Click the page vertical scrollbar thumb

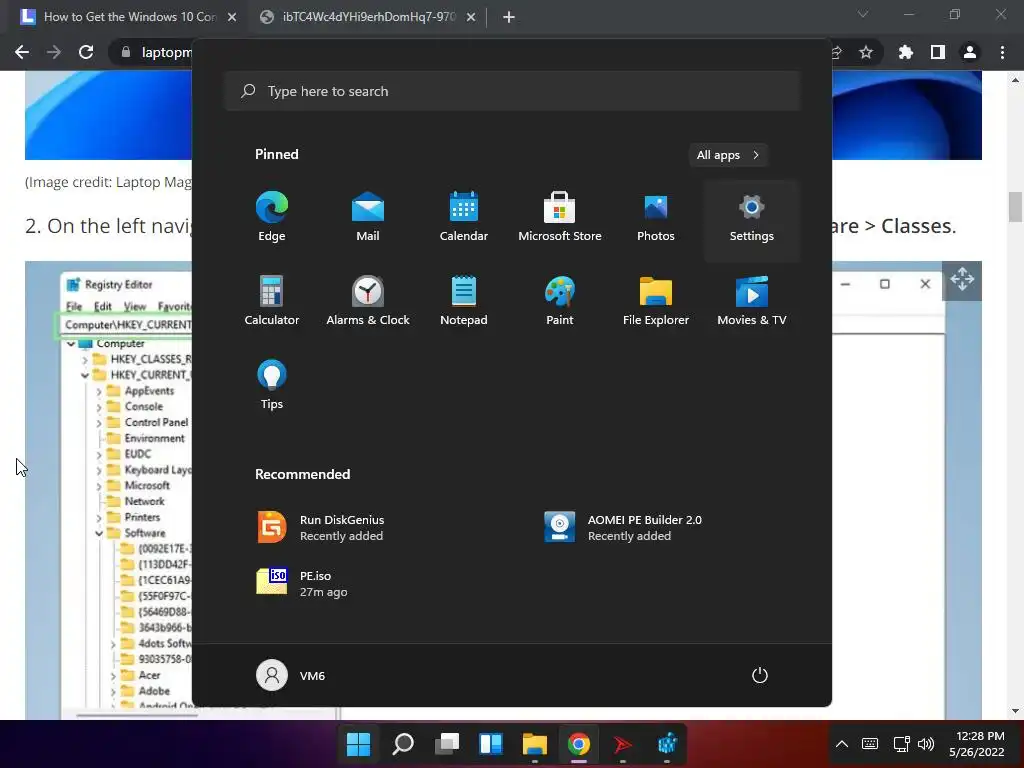point(1015,208)
